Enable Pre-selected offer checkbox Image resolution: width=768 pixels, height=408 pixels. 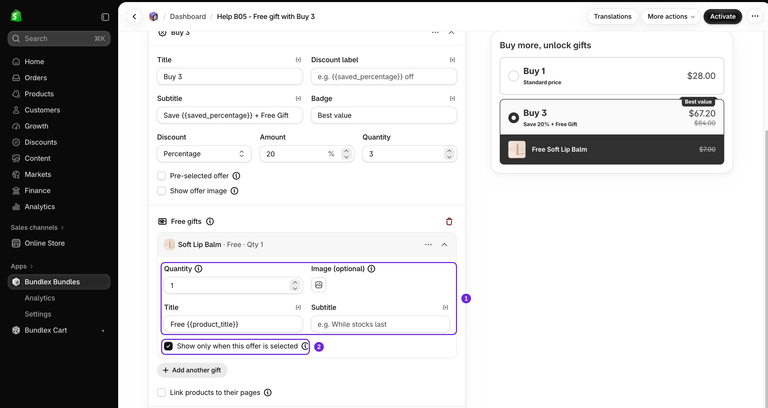click(x=161, y=176)
